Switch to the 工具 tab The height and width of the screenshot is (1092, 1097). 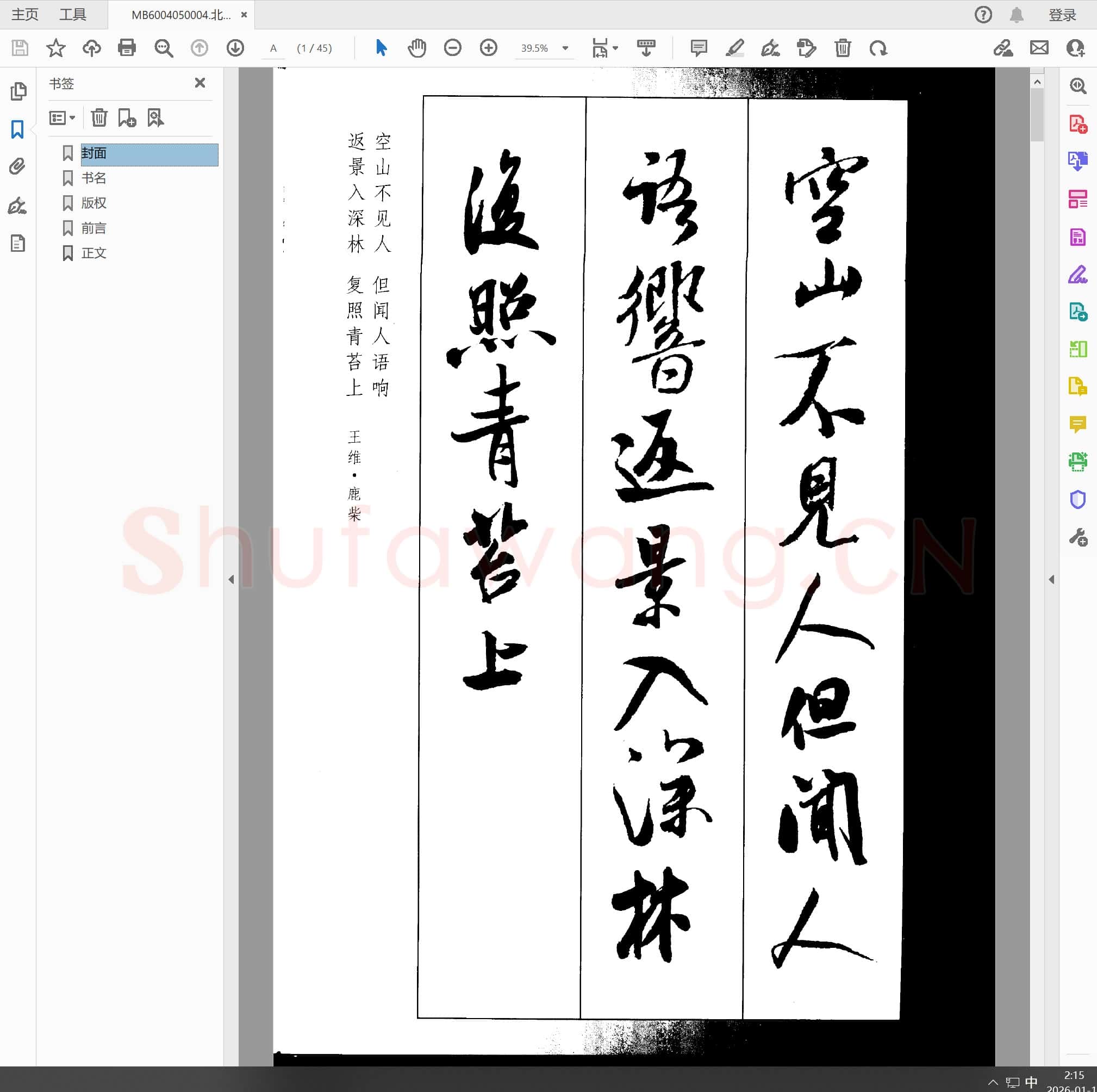(x=73, y=14)
